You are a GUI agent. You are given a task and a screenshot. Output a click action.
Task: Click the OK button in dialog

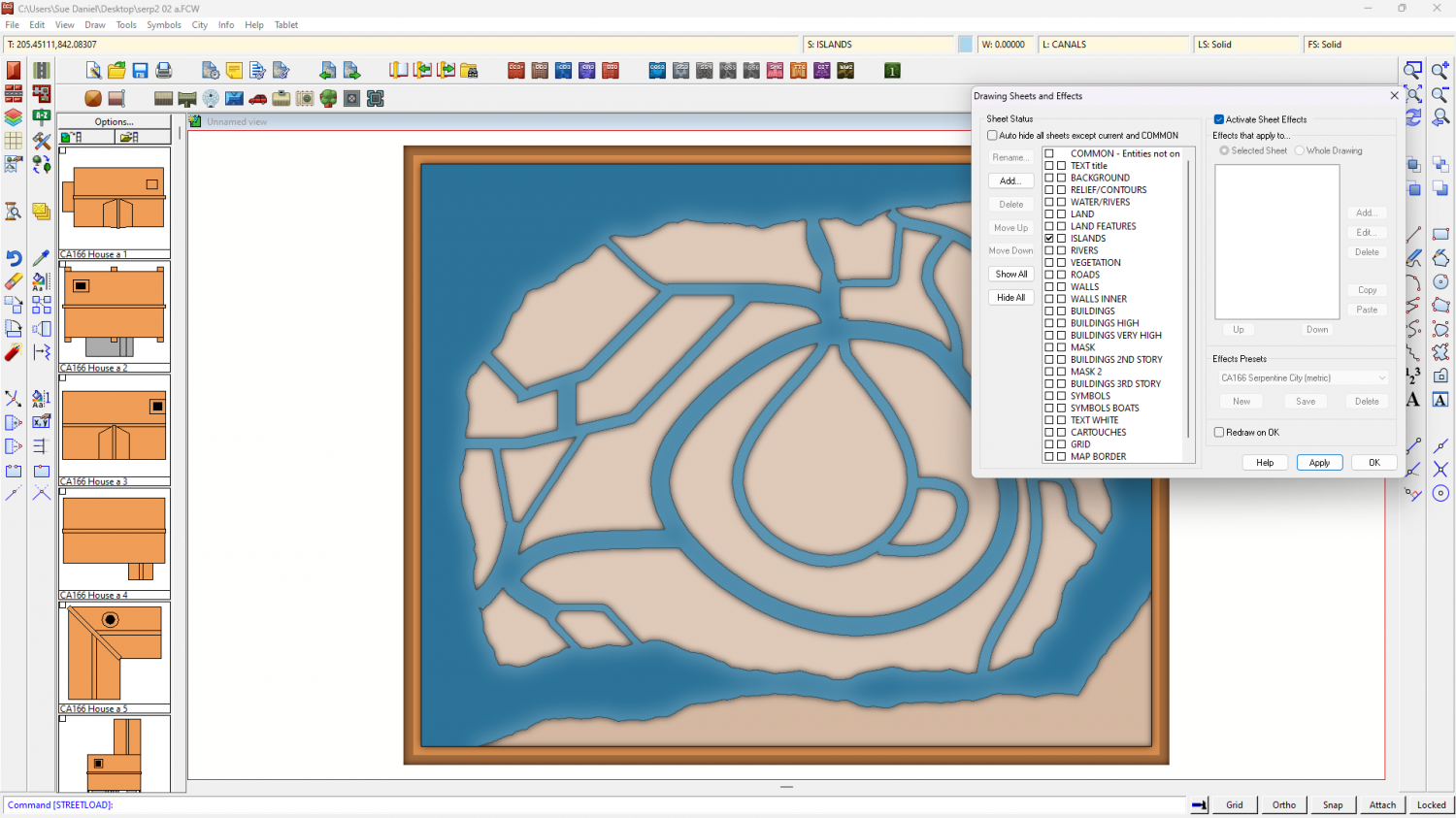(x=1374, y=463)
